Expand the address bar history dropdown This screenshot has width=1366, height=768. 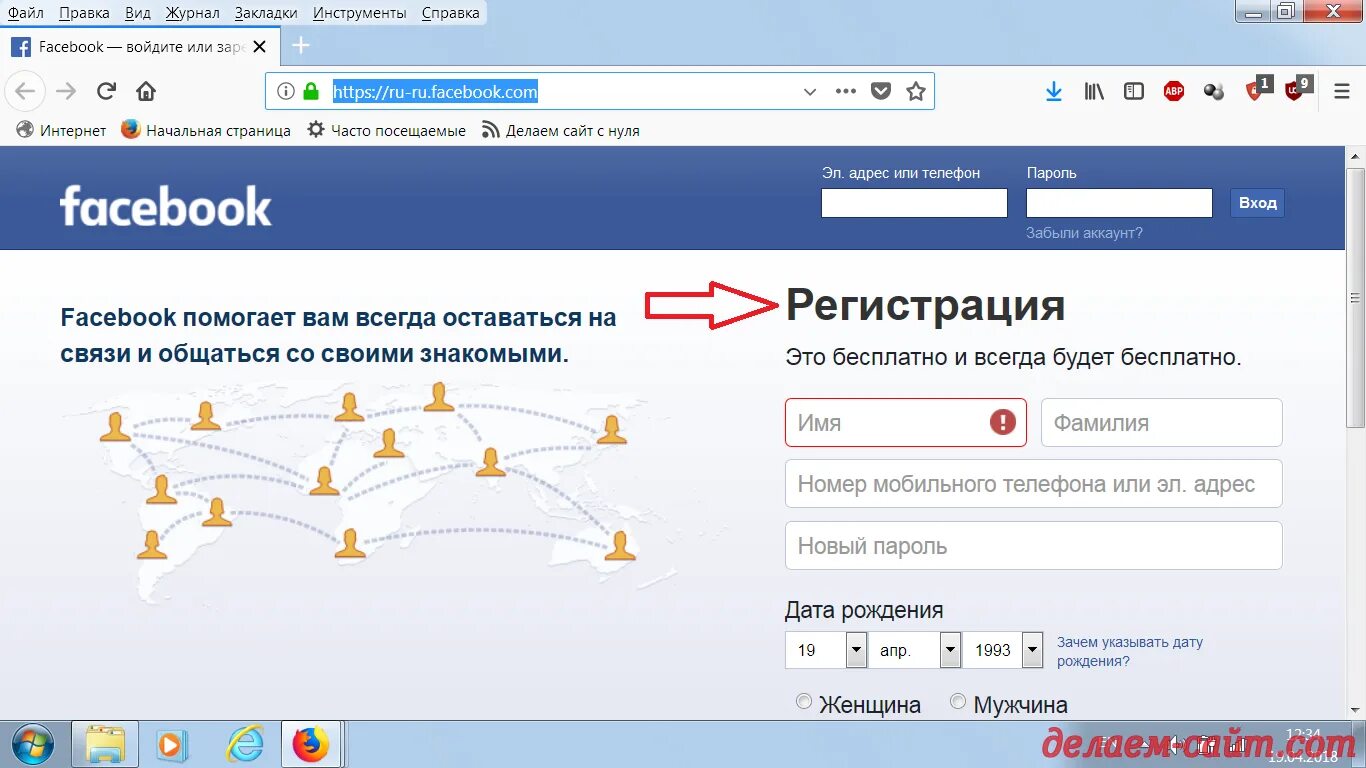tap(810, 91)
